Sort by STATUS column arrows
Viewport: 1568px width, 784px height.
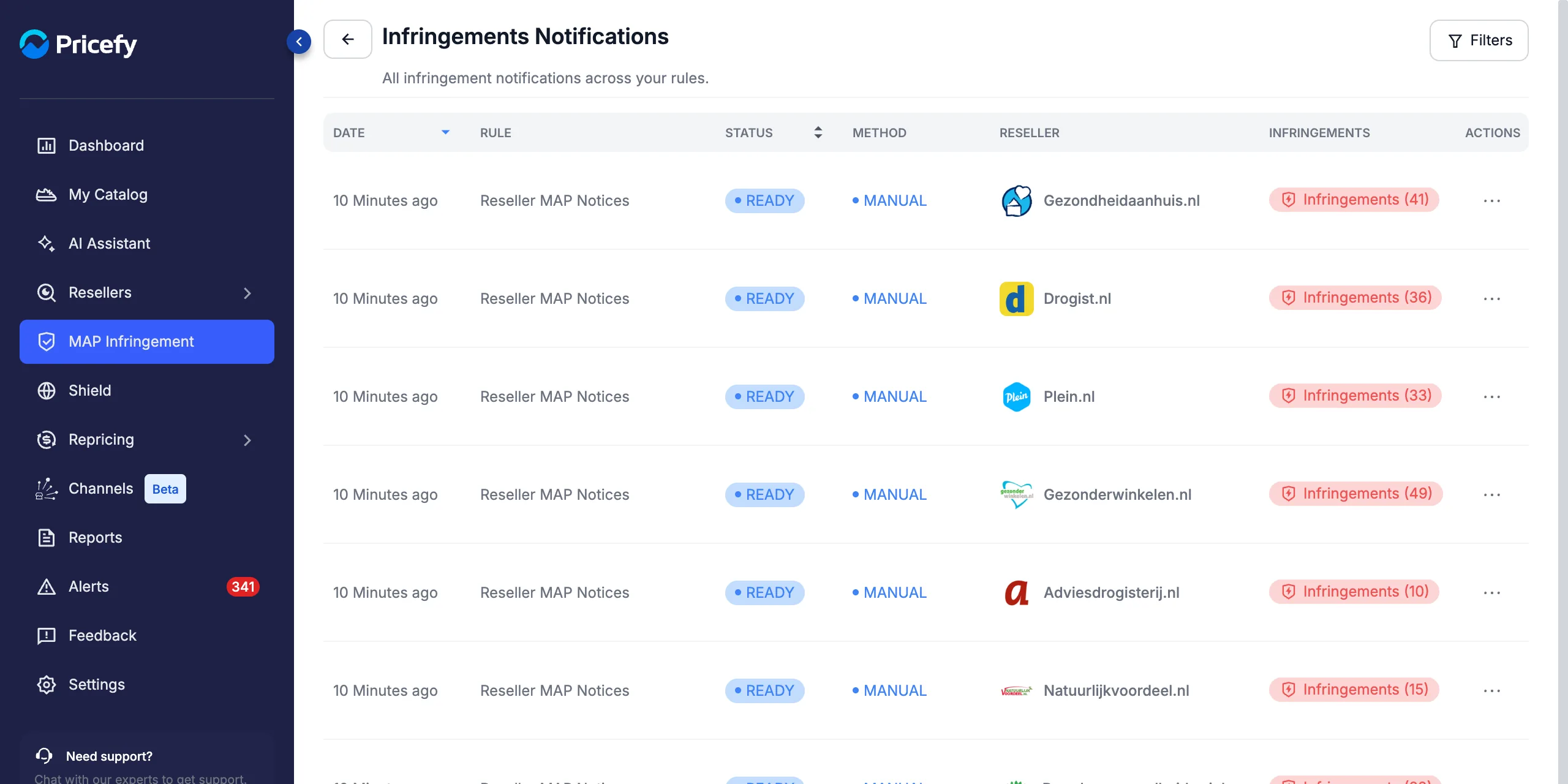coord(818,132)
